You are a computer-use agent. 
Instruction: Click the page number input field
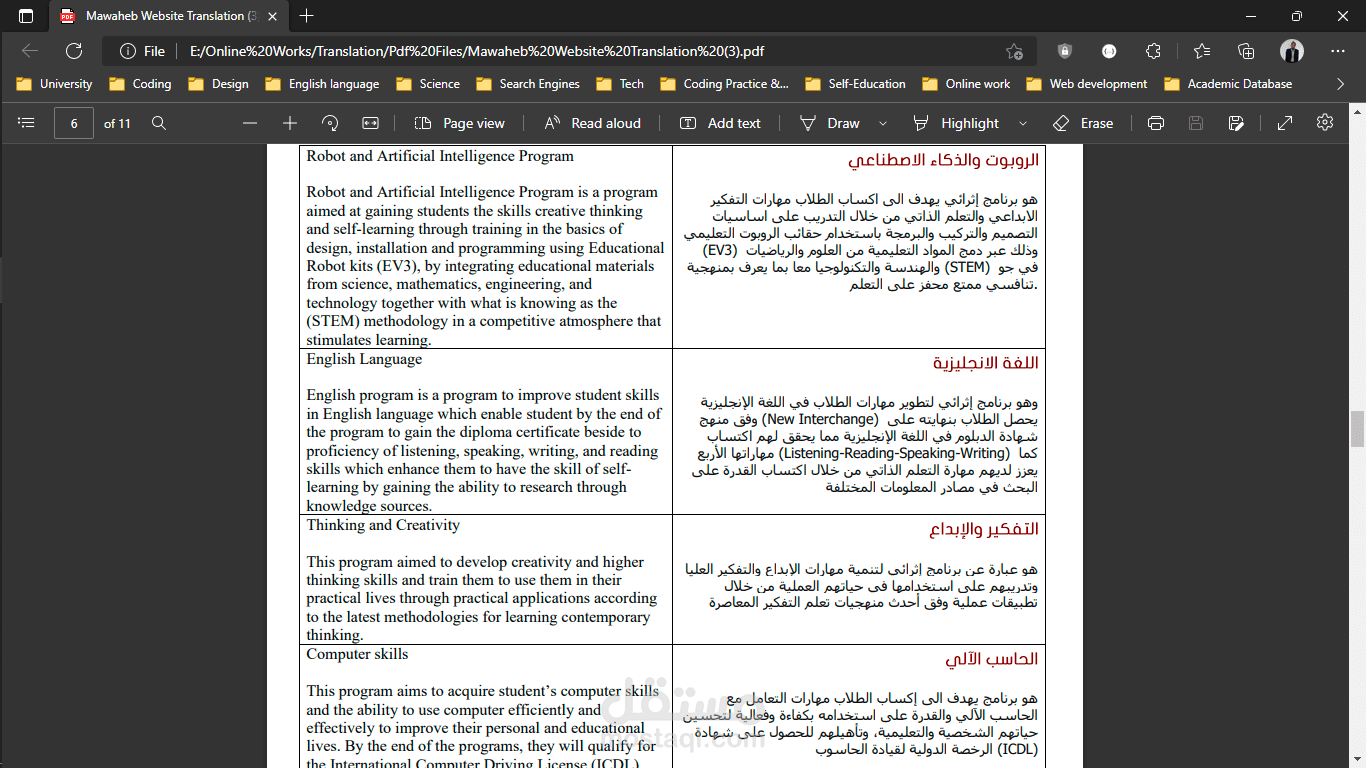click(74, 123)
